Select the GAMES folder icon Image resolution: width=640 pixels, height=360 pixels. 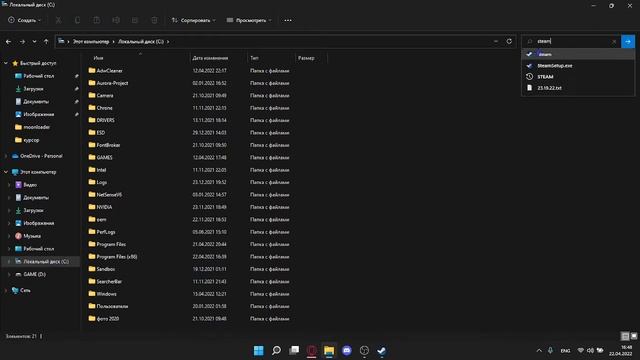pyautogui.click(x=92, y=157)
